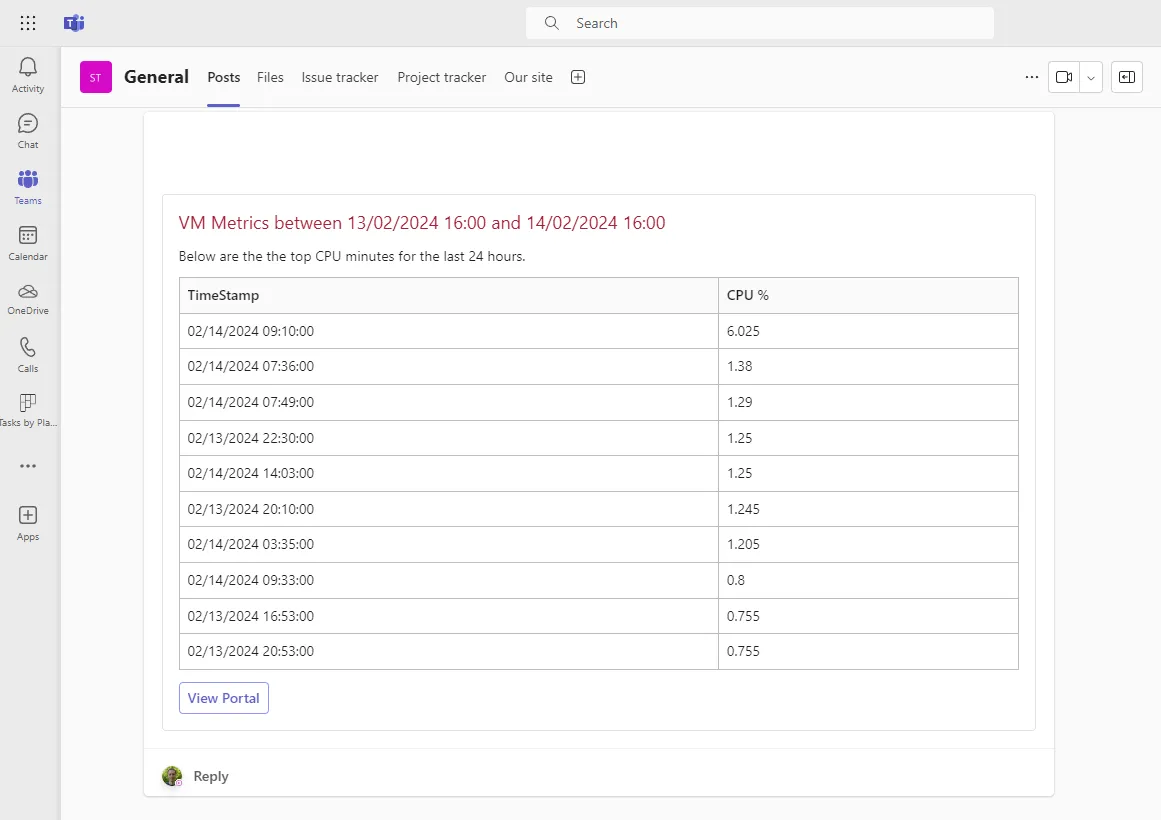The width and height of the screenshot is (1161, 820).
Task: Expand the Meet button dropdown chevron
Action: point(1090,76)
